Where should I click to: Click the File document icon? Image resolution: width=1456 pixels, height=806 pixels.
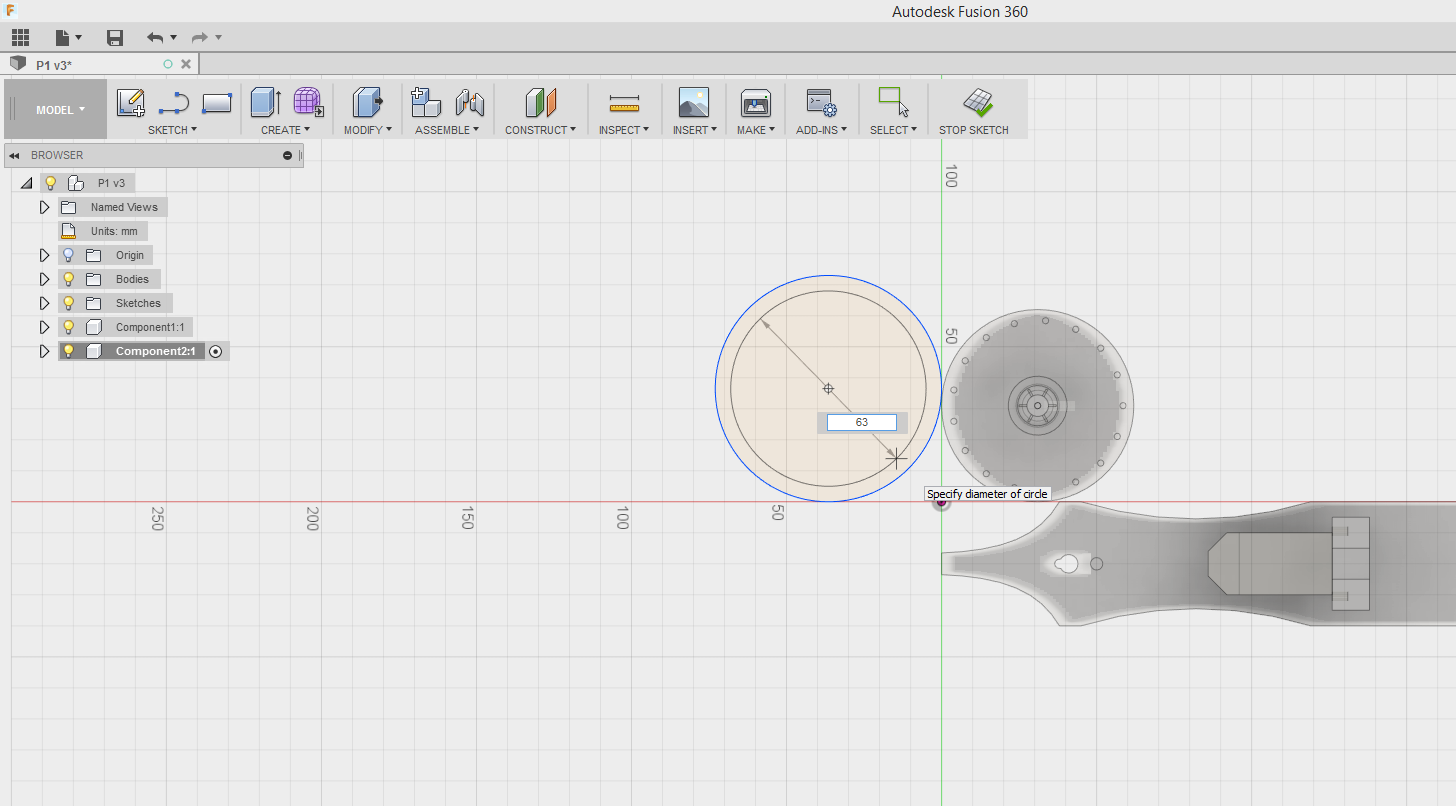[x=63, y=38]
